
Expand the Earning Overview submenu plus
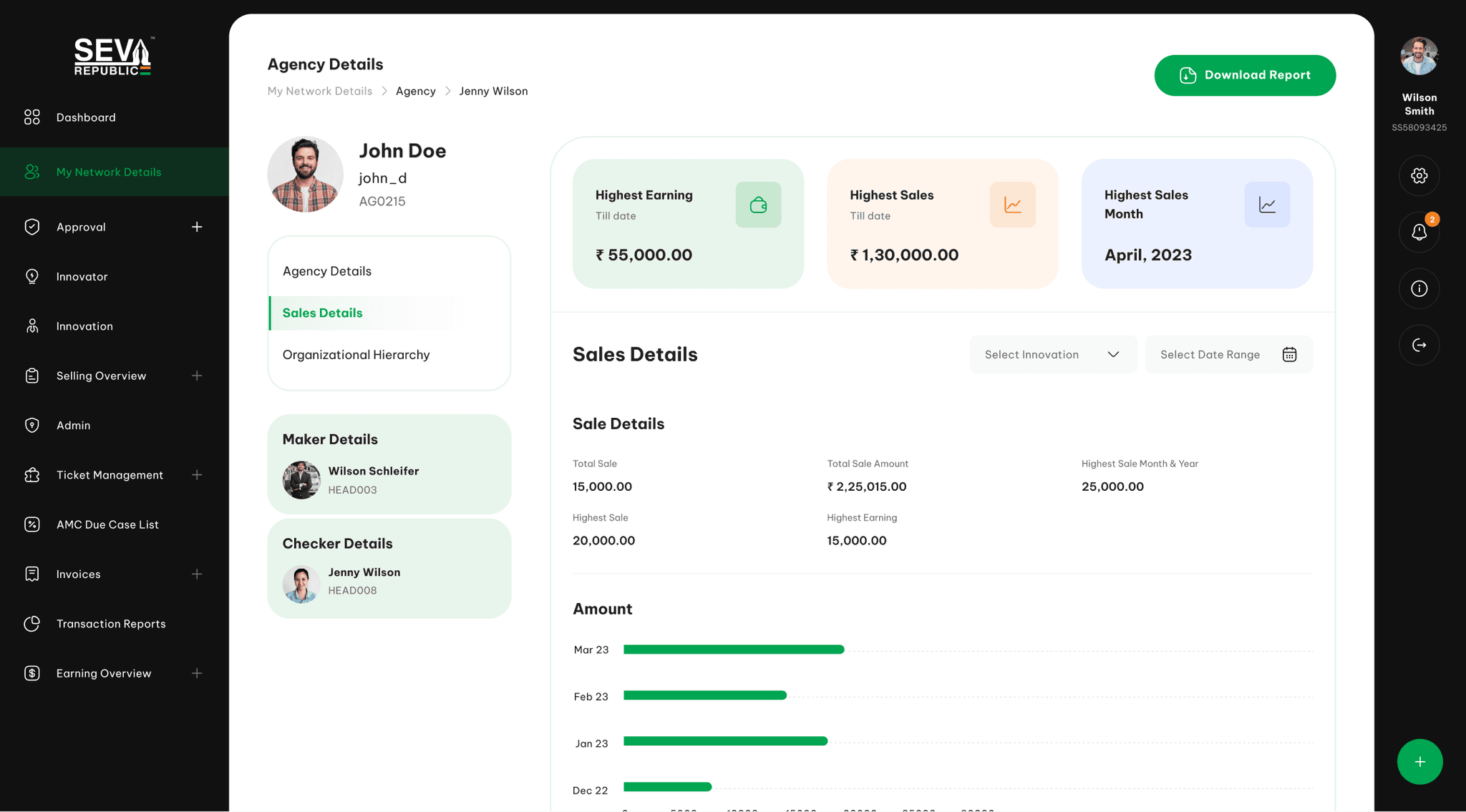(197, 673)
